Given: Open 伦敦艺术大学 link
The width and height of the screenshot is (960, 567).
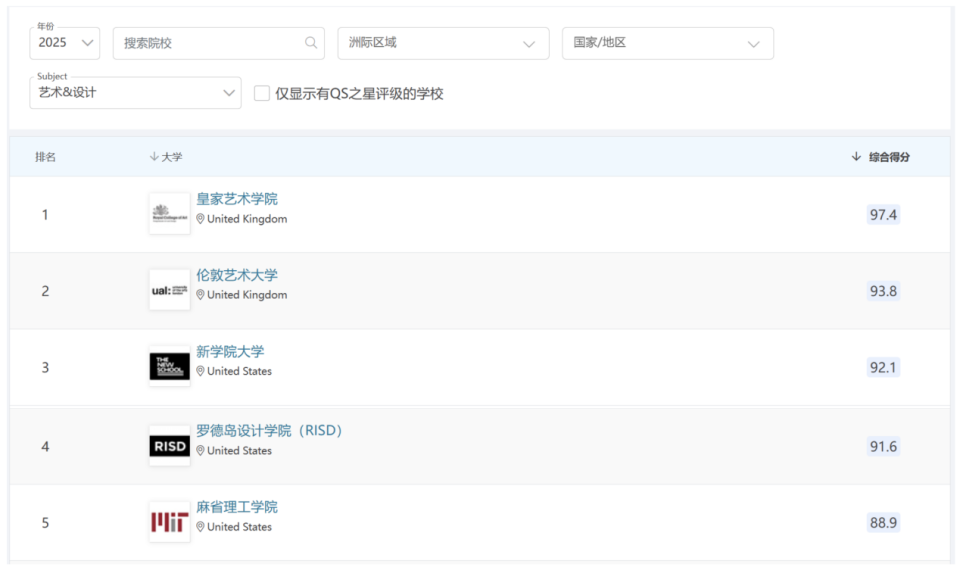Looking at the screenshot, I should point(237,275).
